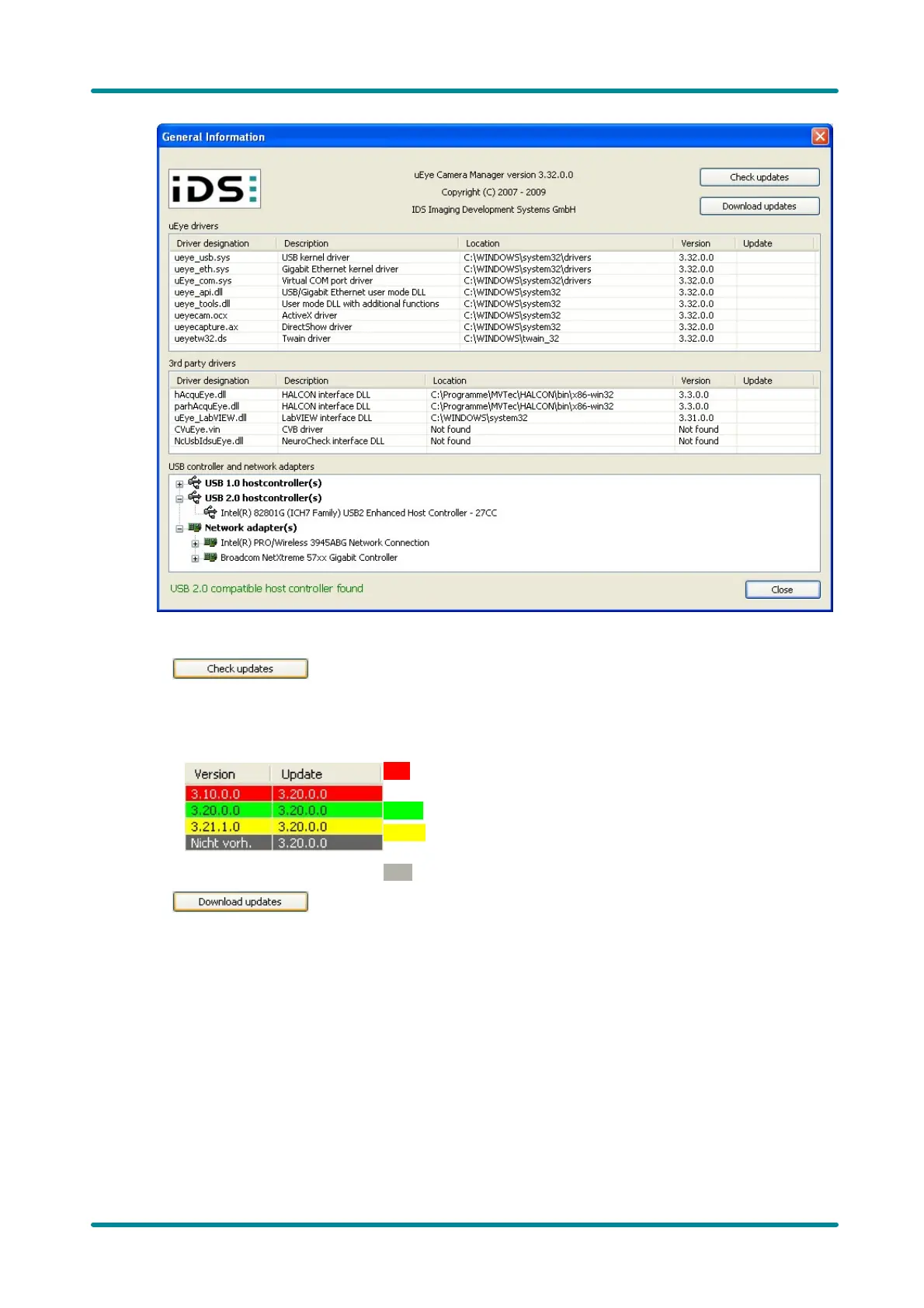Click Driver designation header in 3rd party drivers
924x1308 pixels.
pyautogui.click(x=223, y=381)
